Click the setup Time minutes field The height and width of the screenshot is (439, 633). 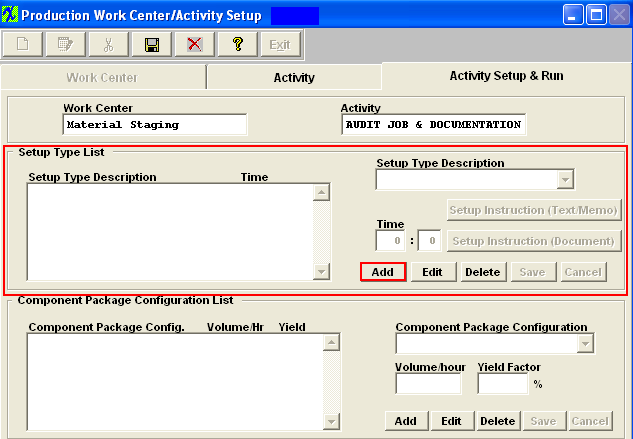pos(429,241)
